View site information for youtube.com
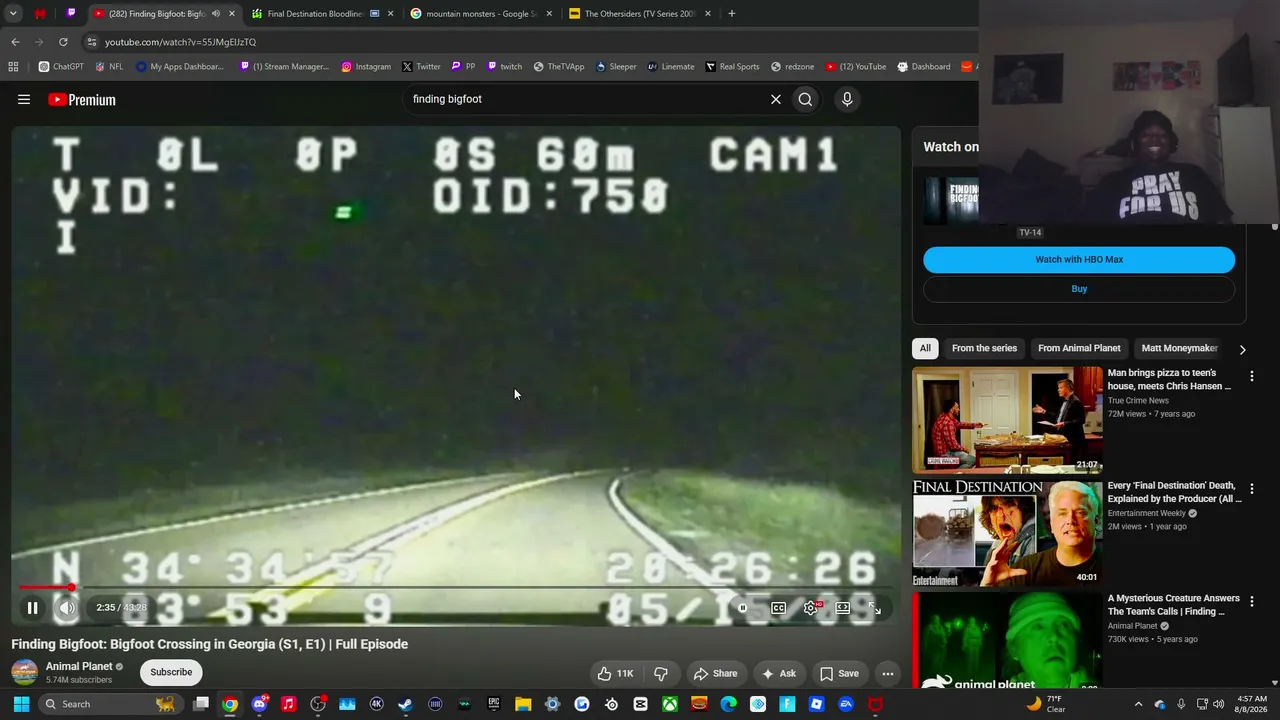Screen dimensions: 1280x720 click(92, 42)
